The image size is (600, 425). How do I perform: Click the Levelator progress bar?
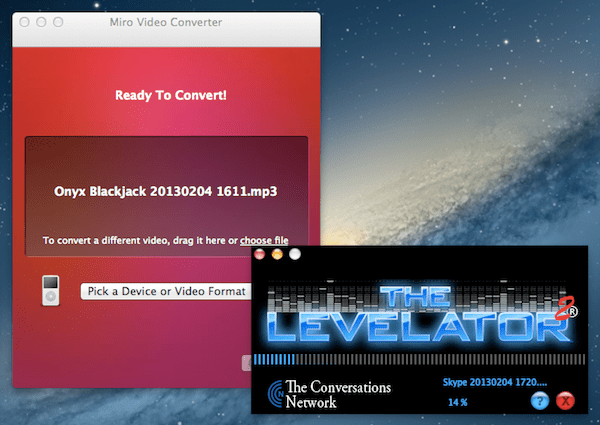click(x=419, y=359)
